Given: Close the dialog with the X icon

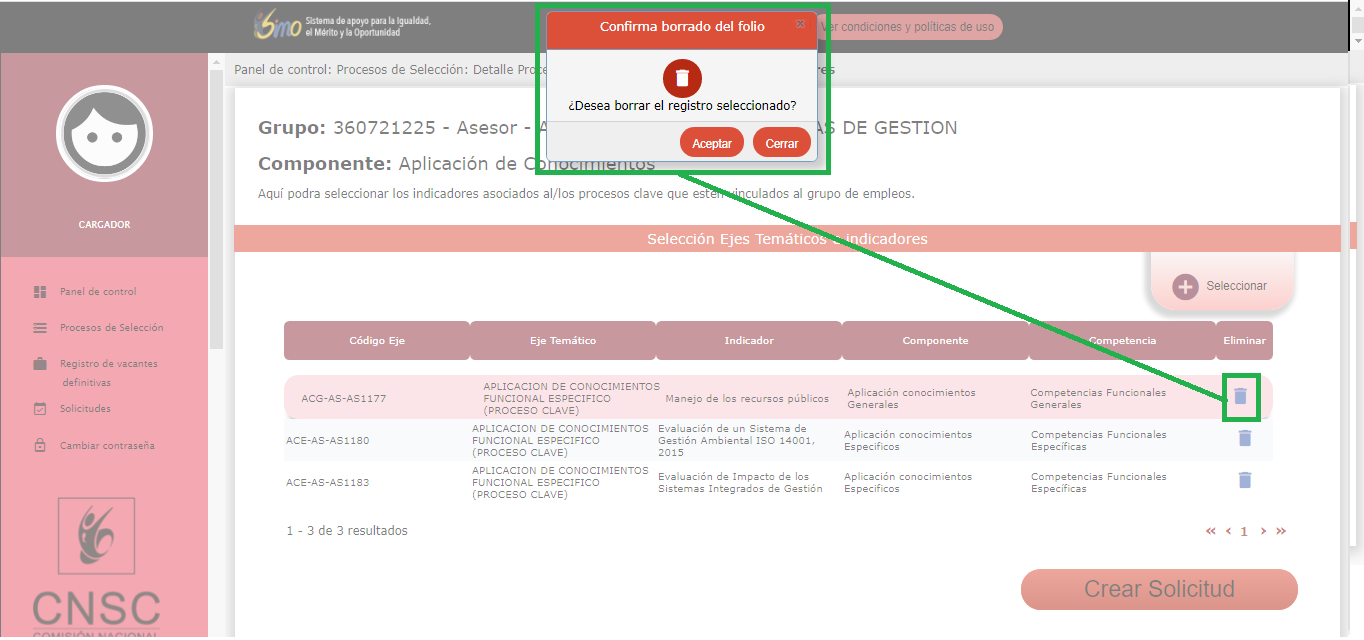Looking at the screenshot, I should [800, 24].
